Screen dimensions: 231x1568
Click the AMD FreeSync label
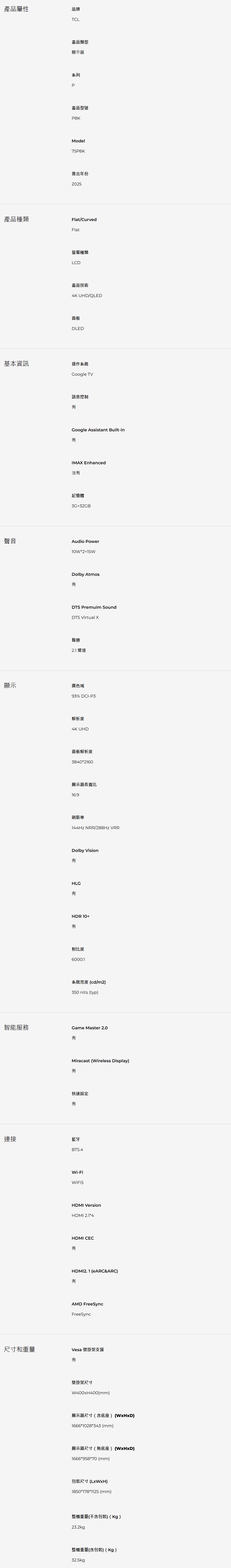87,1304
